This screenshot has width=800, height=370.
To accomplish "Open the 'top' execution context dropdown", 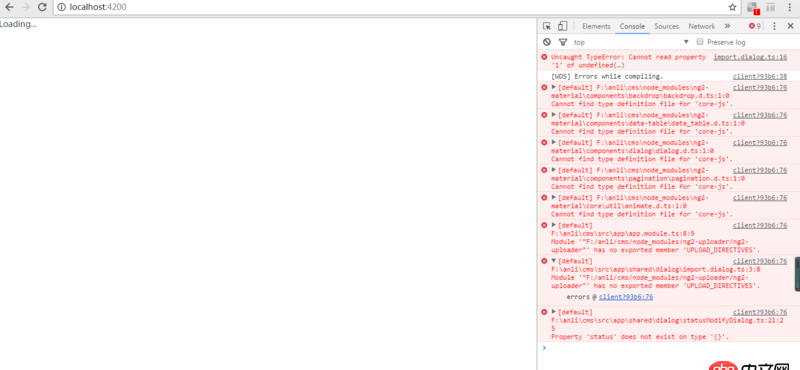I will (632, 42).
